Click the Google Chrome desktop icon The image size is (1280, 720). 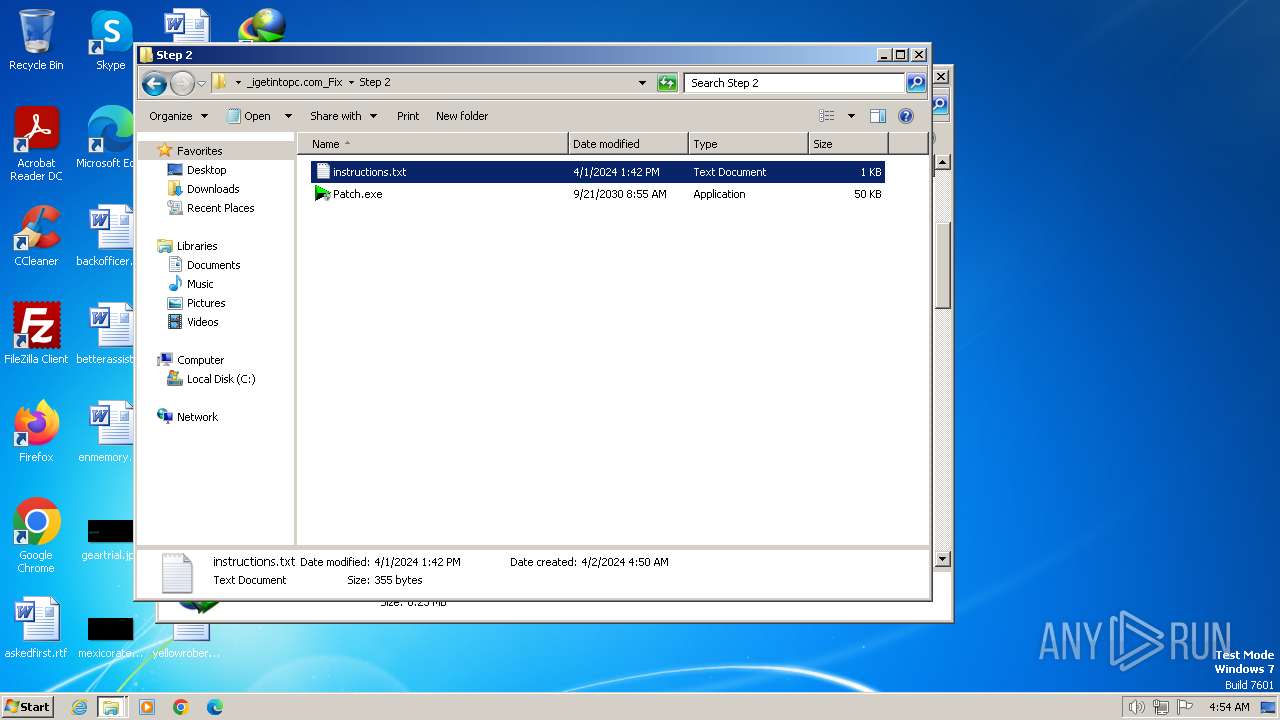pyautogui.click(x=36, y=536)
